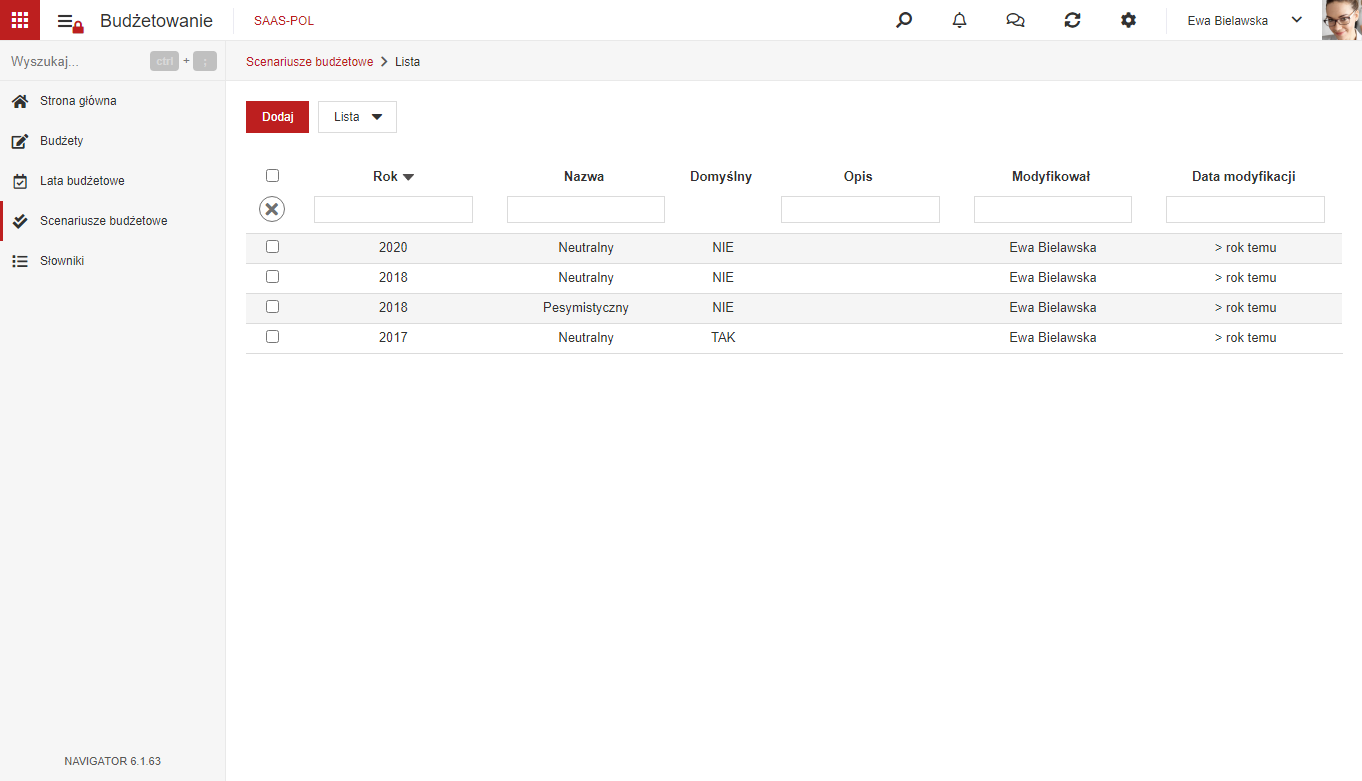Open the apps grid launcher icon
This screenshot has height=781, width=1362.
point(20,20)
